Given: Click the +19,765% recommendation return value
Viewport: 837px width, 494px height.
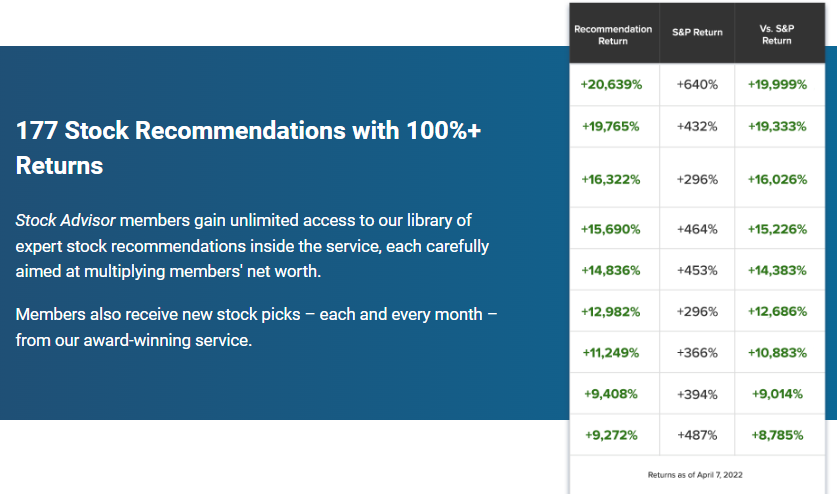Looking at the screenshot, I should [611, 126].
